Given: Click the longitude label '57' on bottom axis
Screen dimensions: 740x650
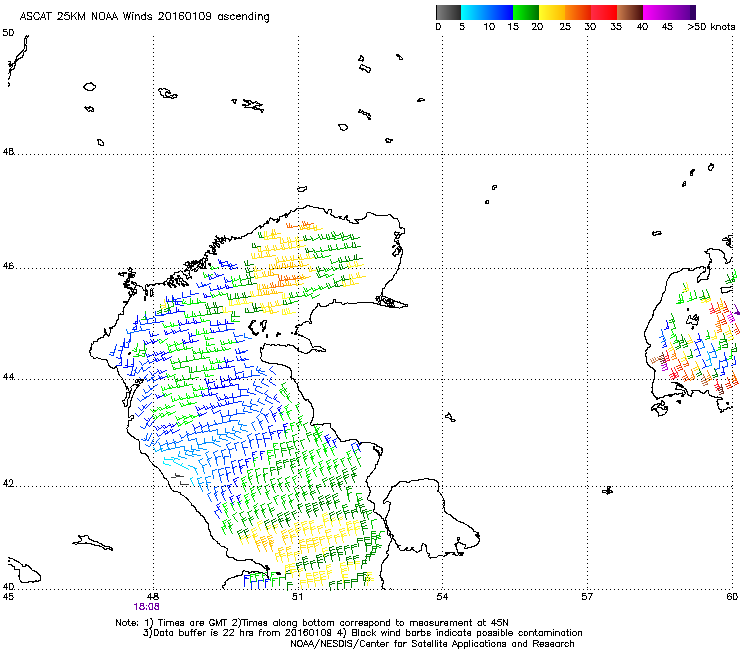Looking at the screenshot, I should 587,597.
